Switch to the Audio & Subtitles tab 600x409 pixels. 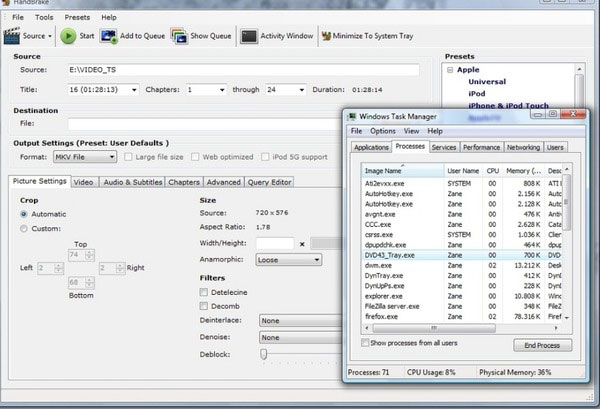point(131,182)
